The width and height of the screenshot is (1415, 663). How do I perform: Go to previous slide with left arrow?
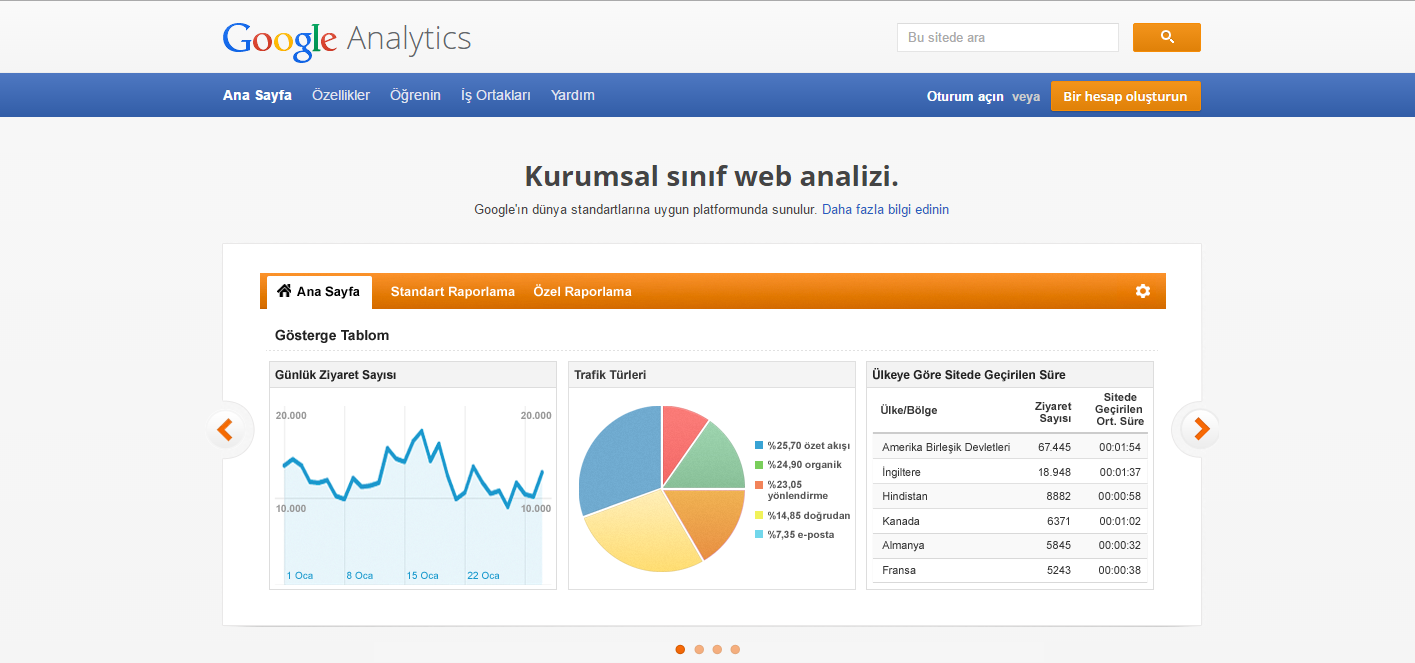226,430
